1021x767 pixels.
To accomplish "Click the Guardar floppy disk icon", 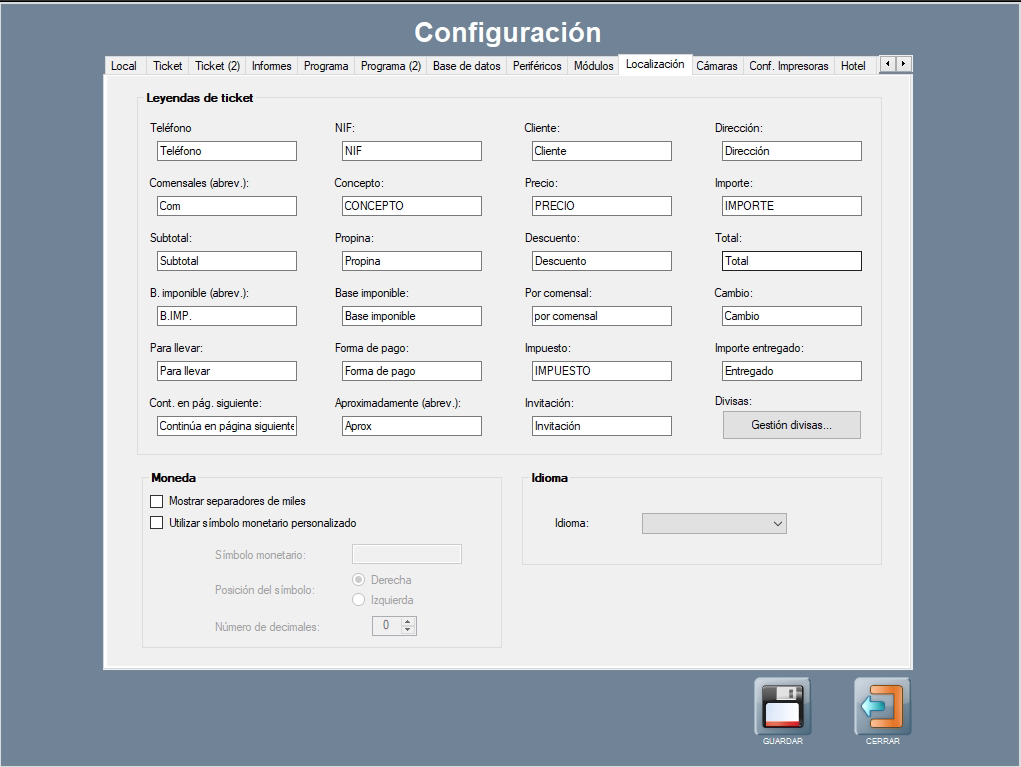I will click(x=782, y=706).
